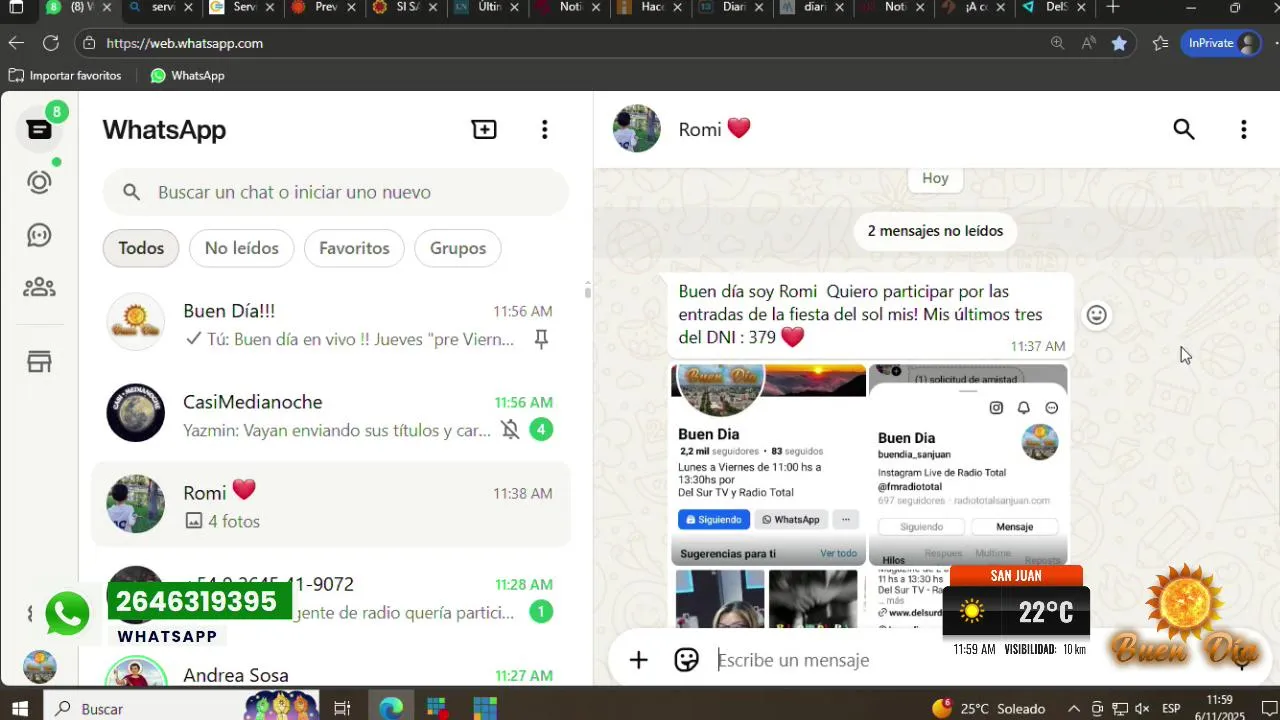Search within the Romi conversation
1280x720 pixels.
[x=1184, y=129]
